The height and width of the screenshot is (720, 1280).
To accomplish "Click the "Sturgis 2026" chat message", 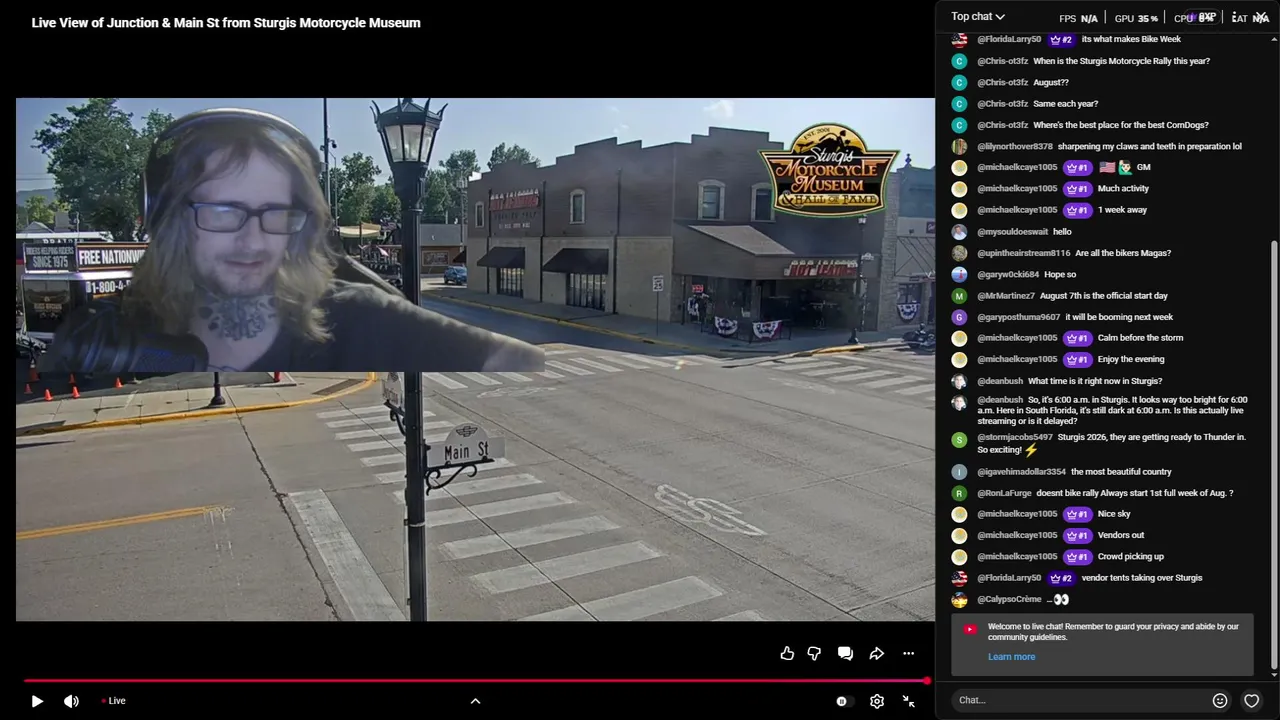I will pos(1112,443).
